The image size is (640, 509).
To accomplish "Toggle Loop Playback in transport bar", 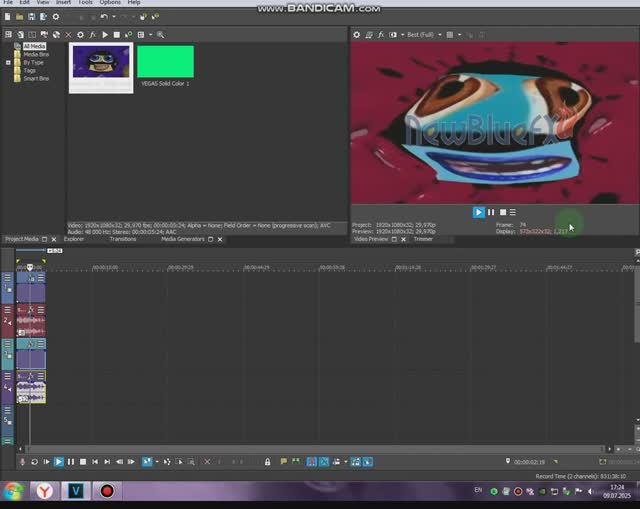I will [x=34, y=462].
